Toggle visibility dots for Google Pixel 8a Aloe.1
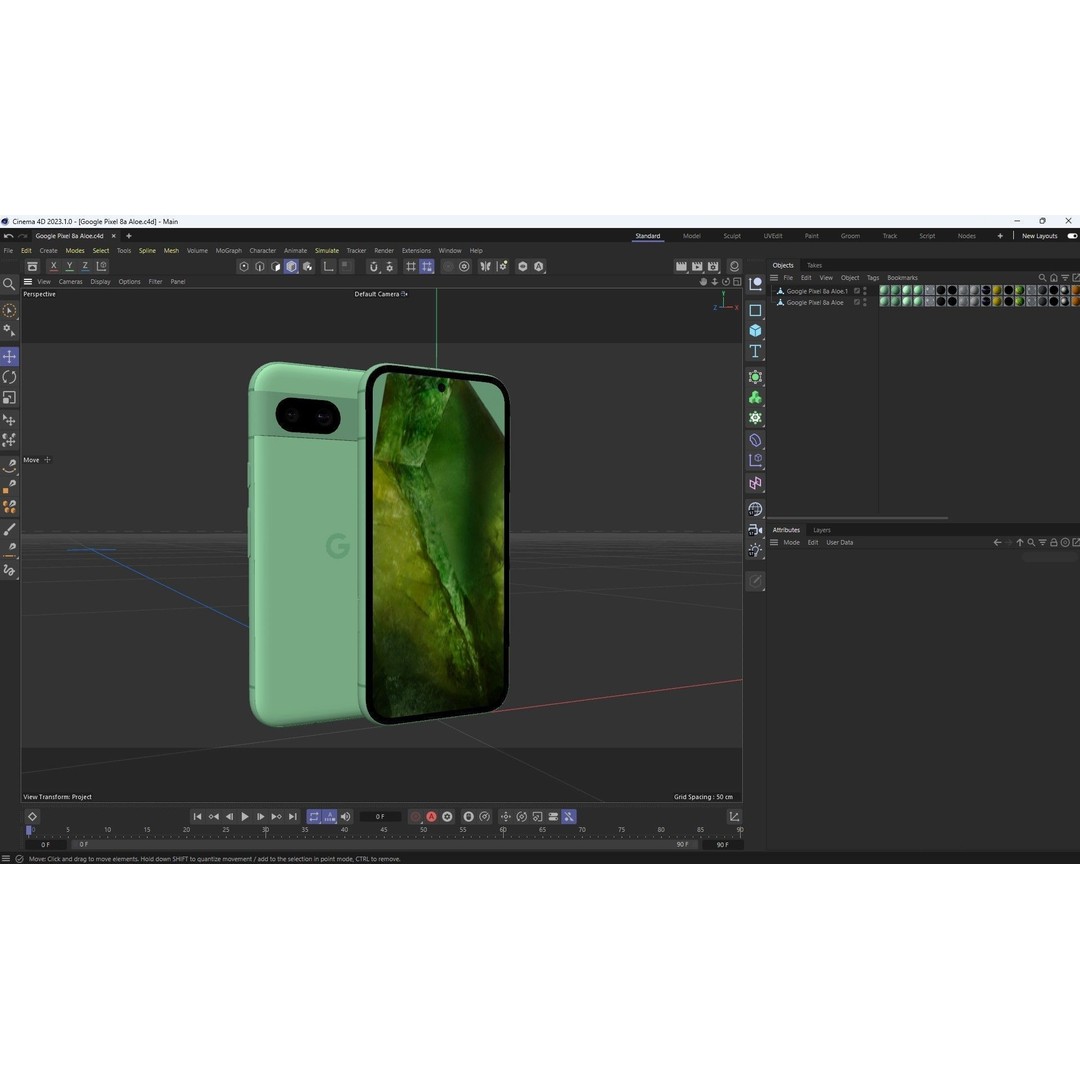 click(x=865, y=291)
